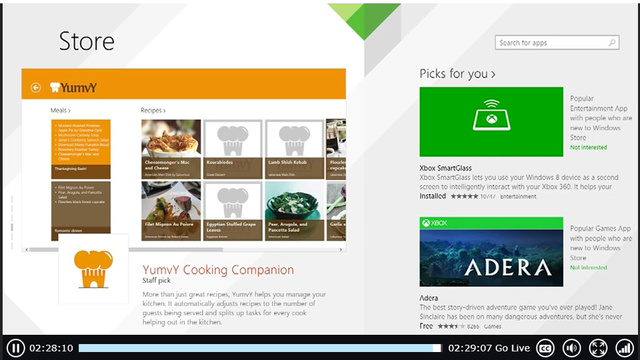The width and height of the screenshot is (640, 360).
Task: Click the orange YumvY chef hat icon
Action: coord(93,269)
